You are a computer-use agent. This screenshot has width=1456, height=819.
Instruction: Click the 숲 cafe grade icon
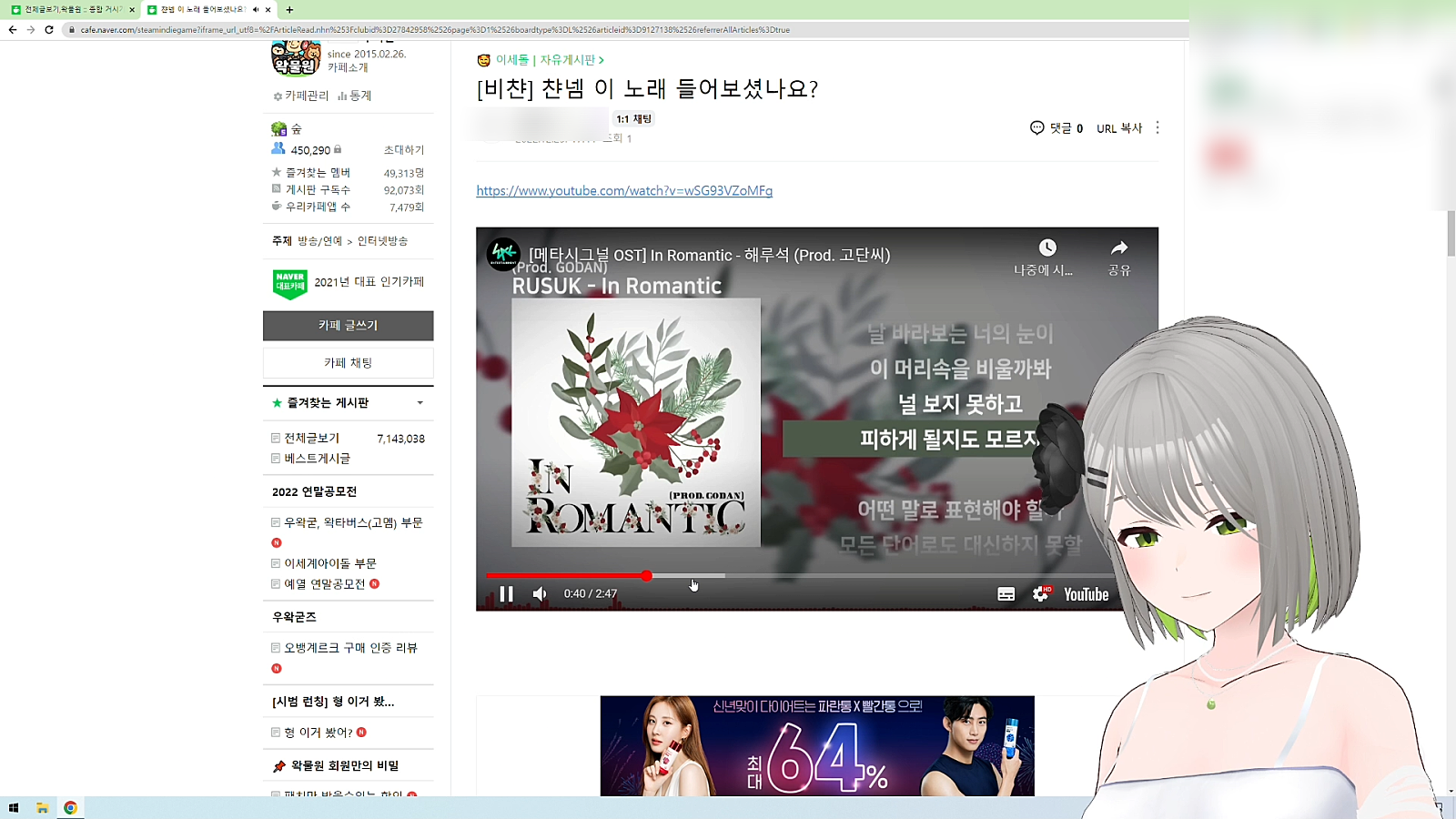[279, 129]
